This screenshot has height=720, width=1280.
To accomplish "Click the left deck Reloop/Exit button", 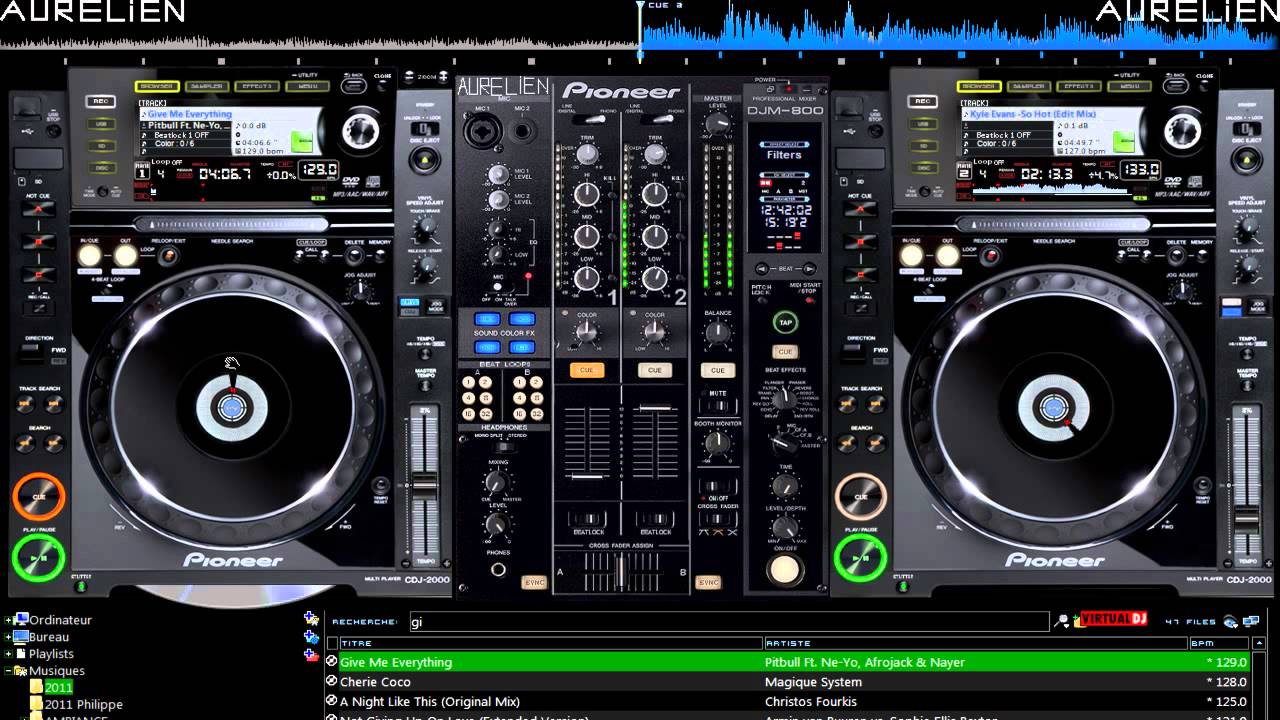I will pos(167,256).
